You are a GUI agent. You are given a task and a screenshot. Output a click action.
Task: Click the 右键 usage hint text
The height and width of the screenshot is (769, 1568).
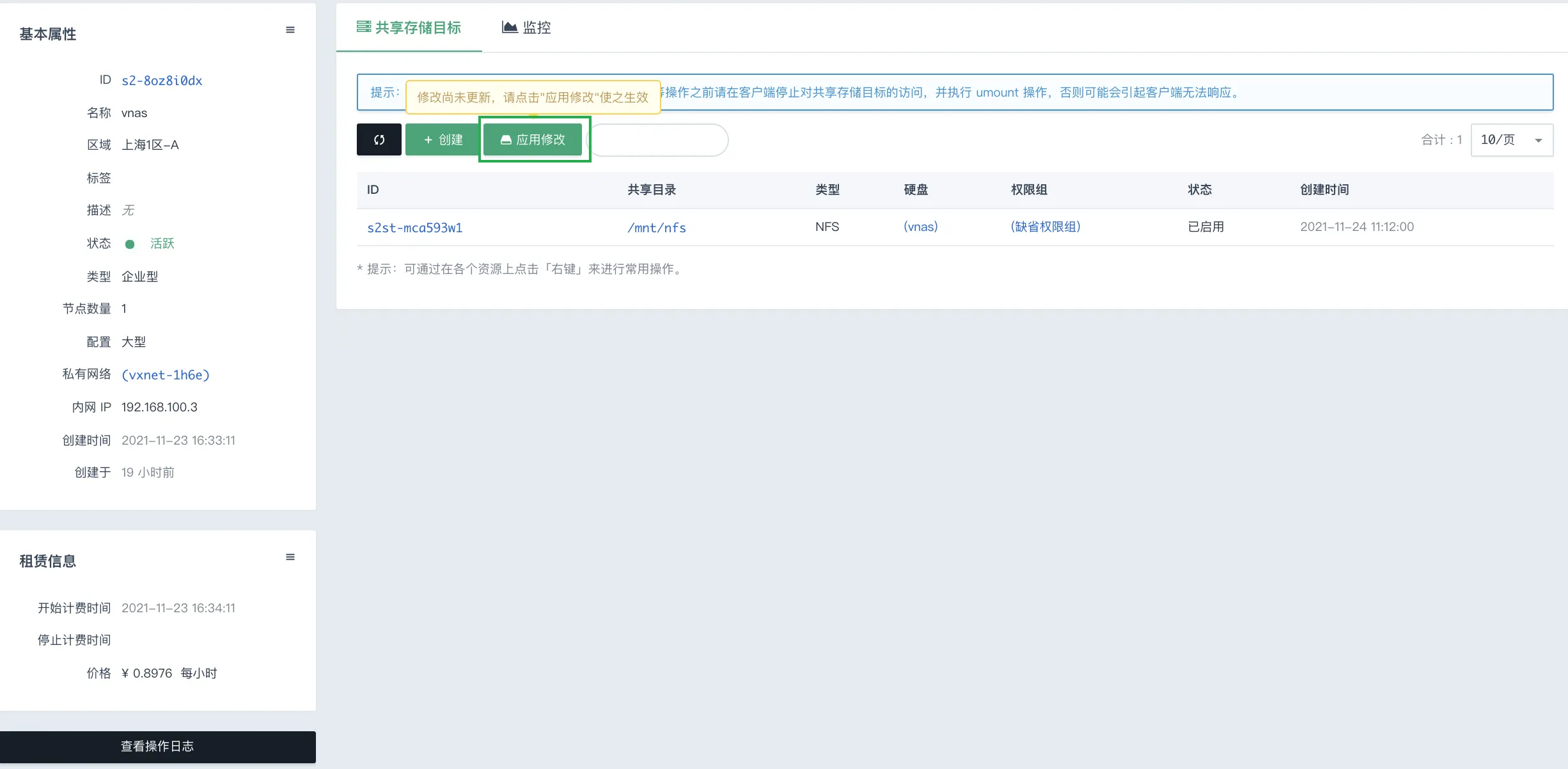point(521,269)
